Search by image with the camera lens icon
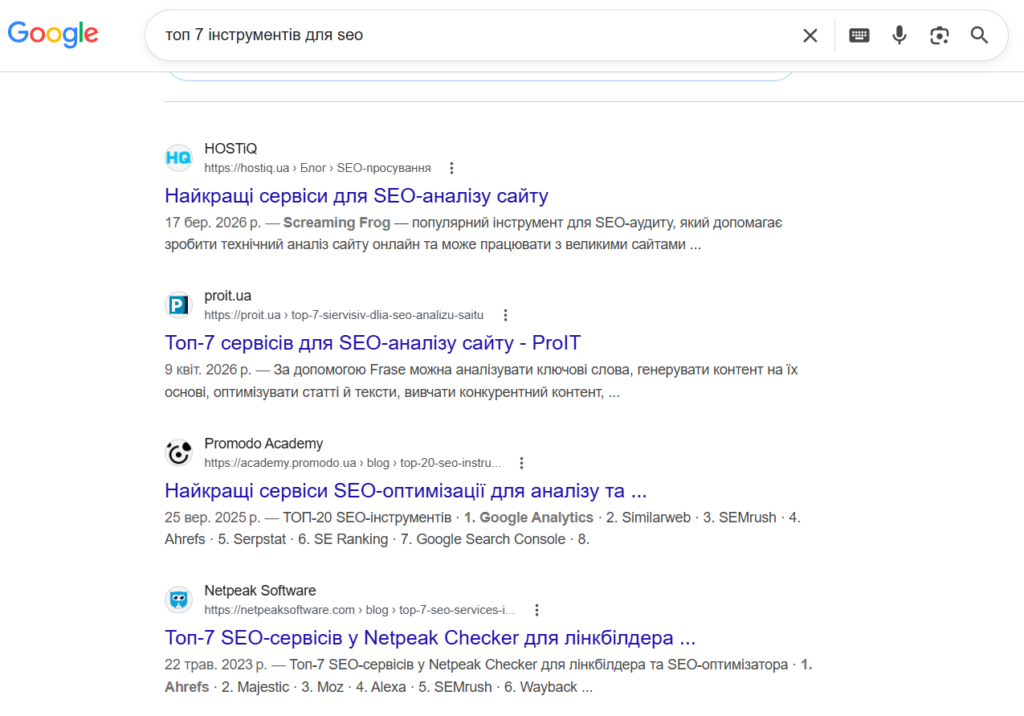 (x=939, y=35)
